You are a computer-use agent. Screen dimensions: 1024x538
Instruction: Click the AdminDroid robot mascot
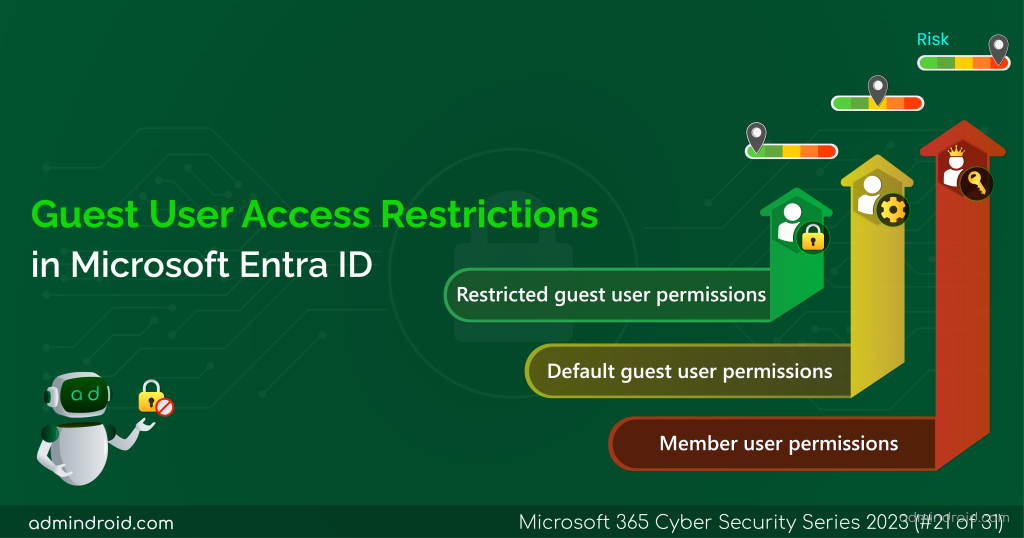pyautogui.click(x=78, y=428)
